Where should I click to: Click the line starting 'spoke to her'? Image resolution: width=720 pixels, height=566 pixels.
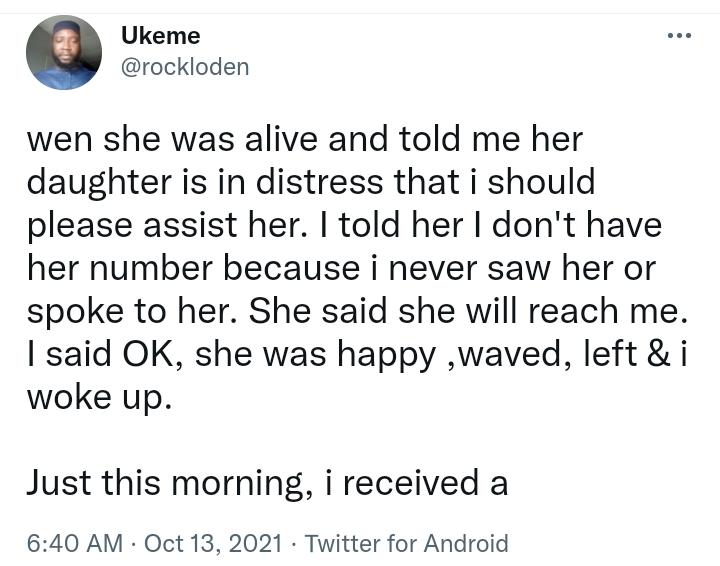point(358,311)
